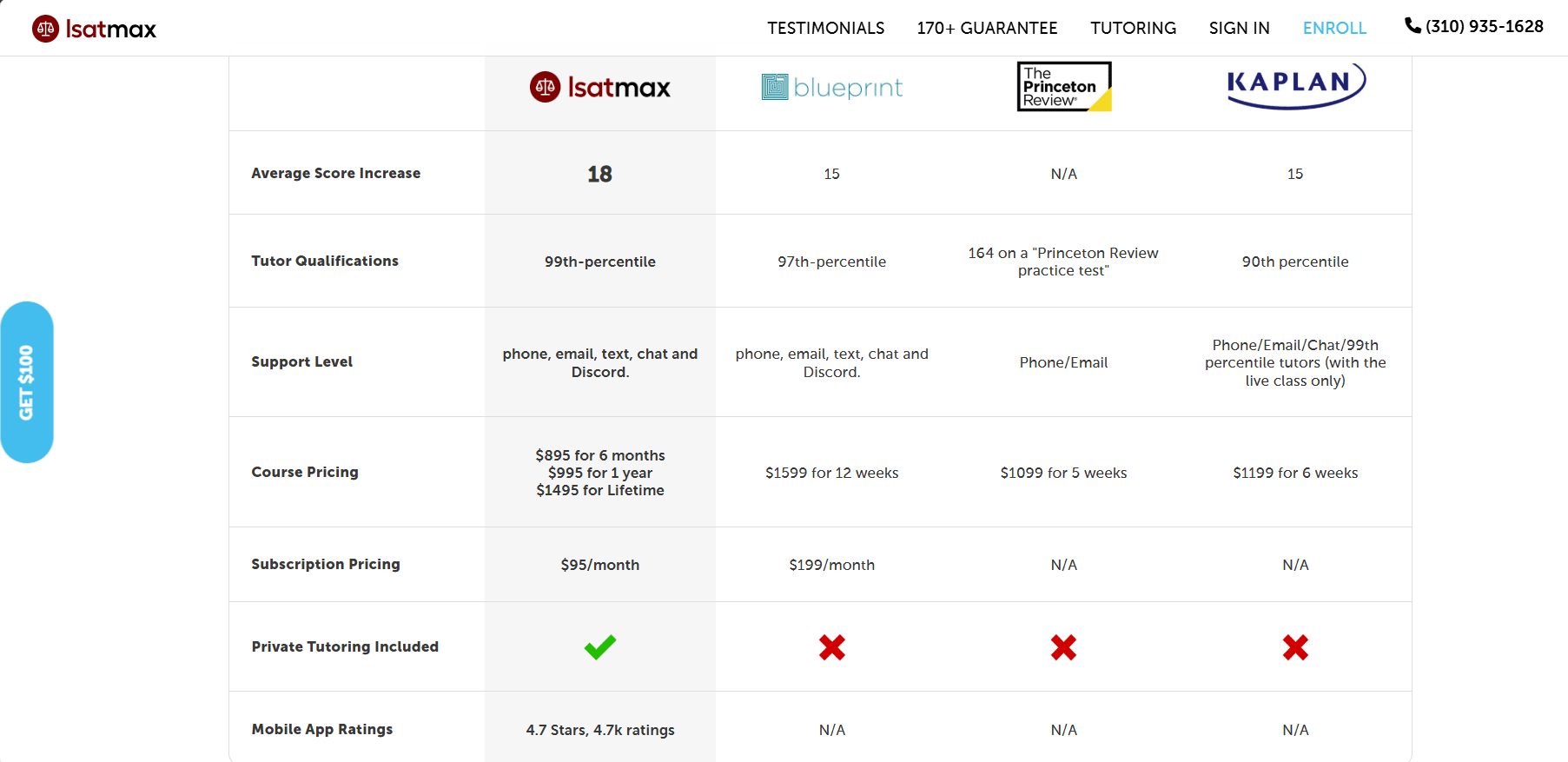Click the $1099 for 5 weeks price
The width and height of the screenshot is (1568, 762).
click(x=1063, y=473)
